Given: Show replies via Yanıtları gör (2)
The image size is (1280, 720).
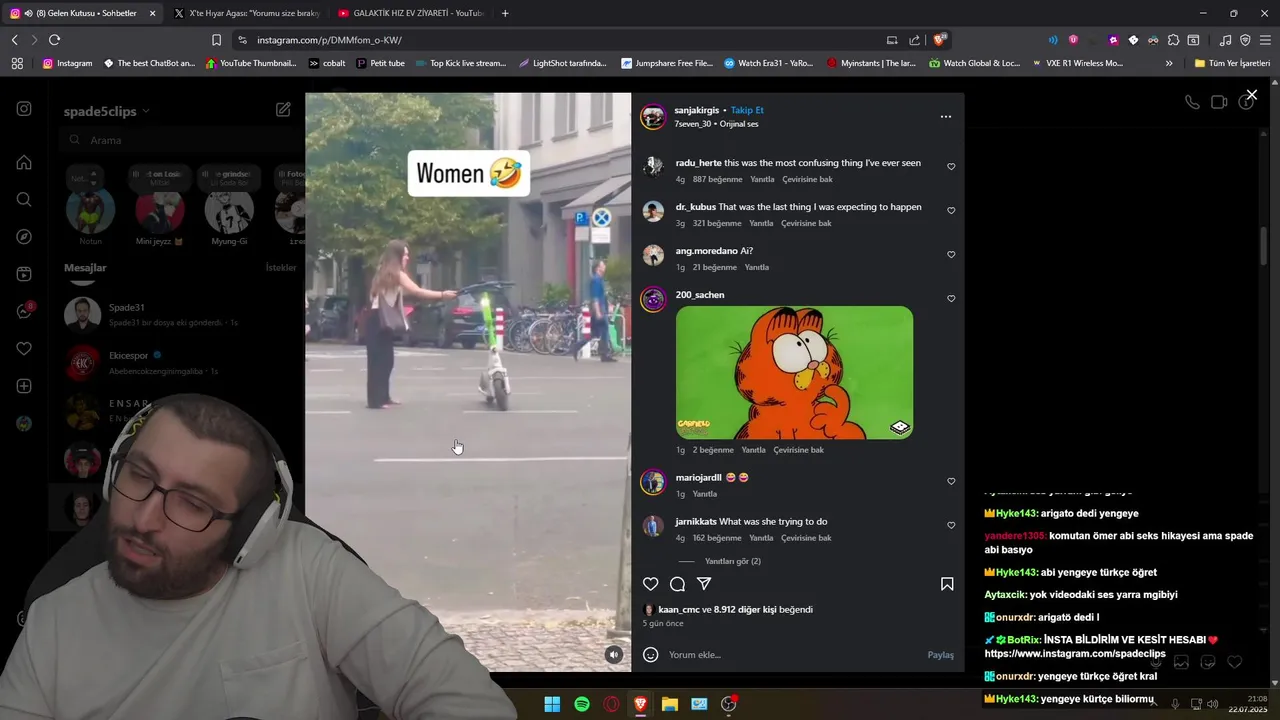Looking at the screenshot, I should point(733,562).
